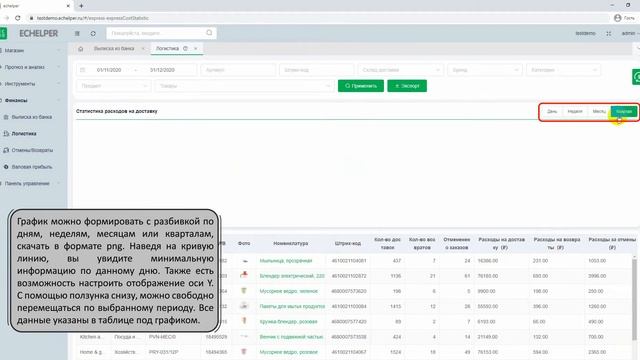Open Товары dropdown

(244, 86)
